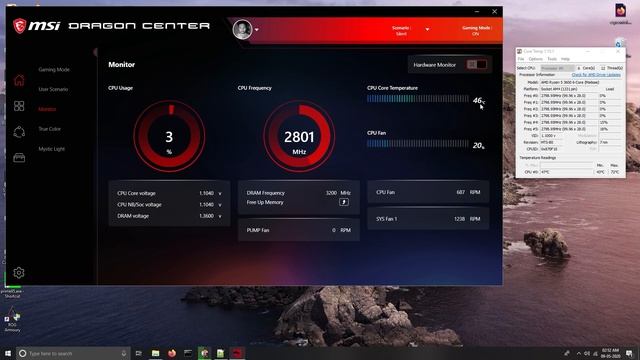Click the user profile avatar

(x=242, y=29)
